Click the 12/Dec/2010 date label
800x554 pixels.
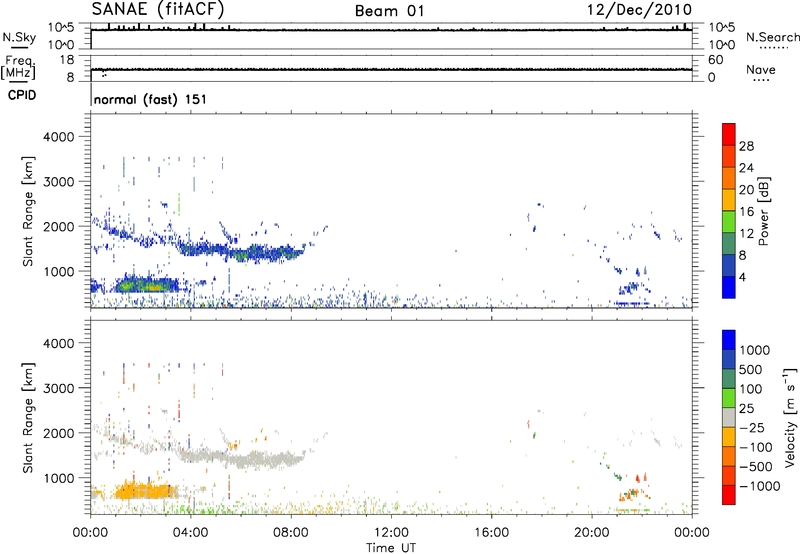(x=639, y=9)
